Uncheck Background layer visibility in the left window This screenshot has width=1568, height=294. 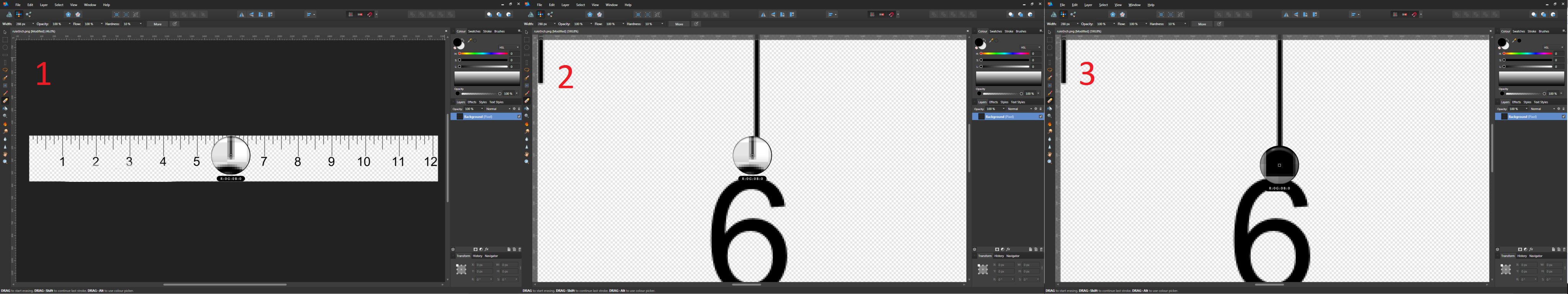[519, 116]
